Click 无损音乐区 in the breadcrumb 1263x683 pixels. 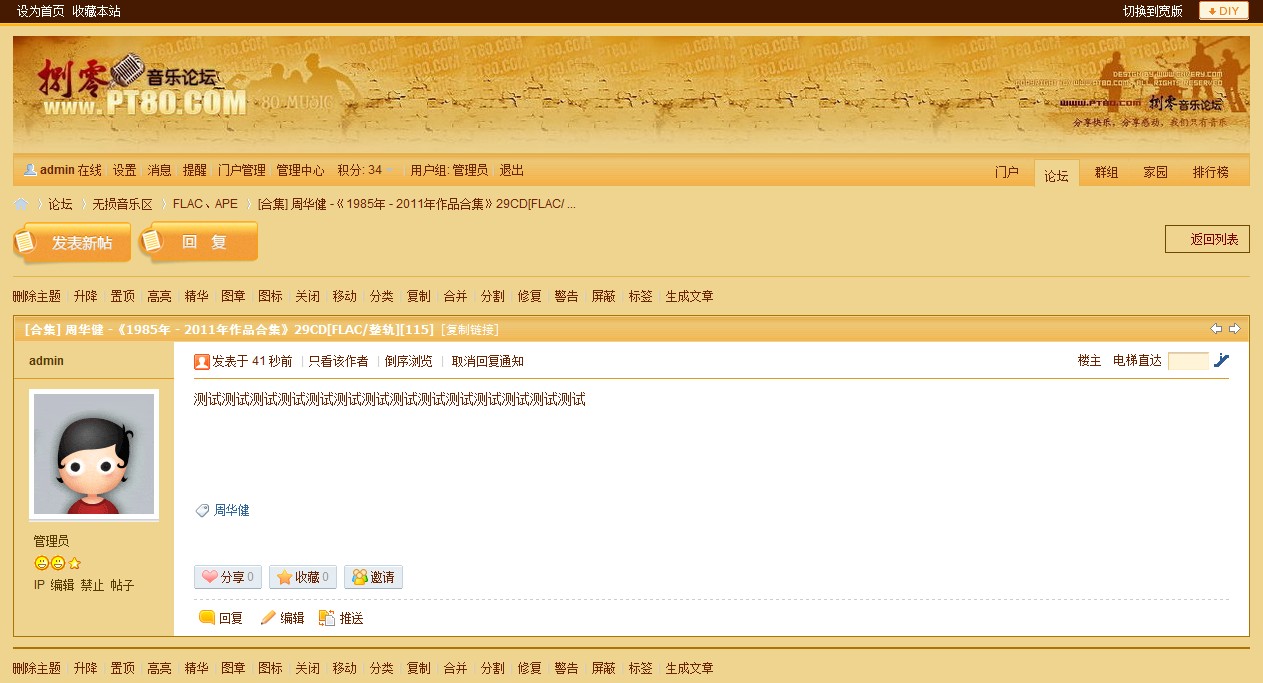pos(122,204)
